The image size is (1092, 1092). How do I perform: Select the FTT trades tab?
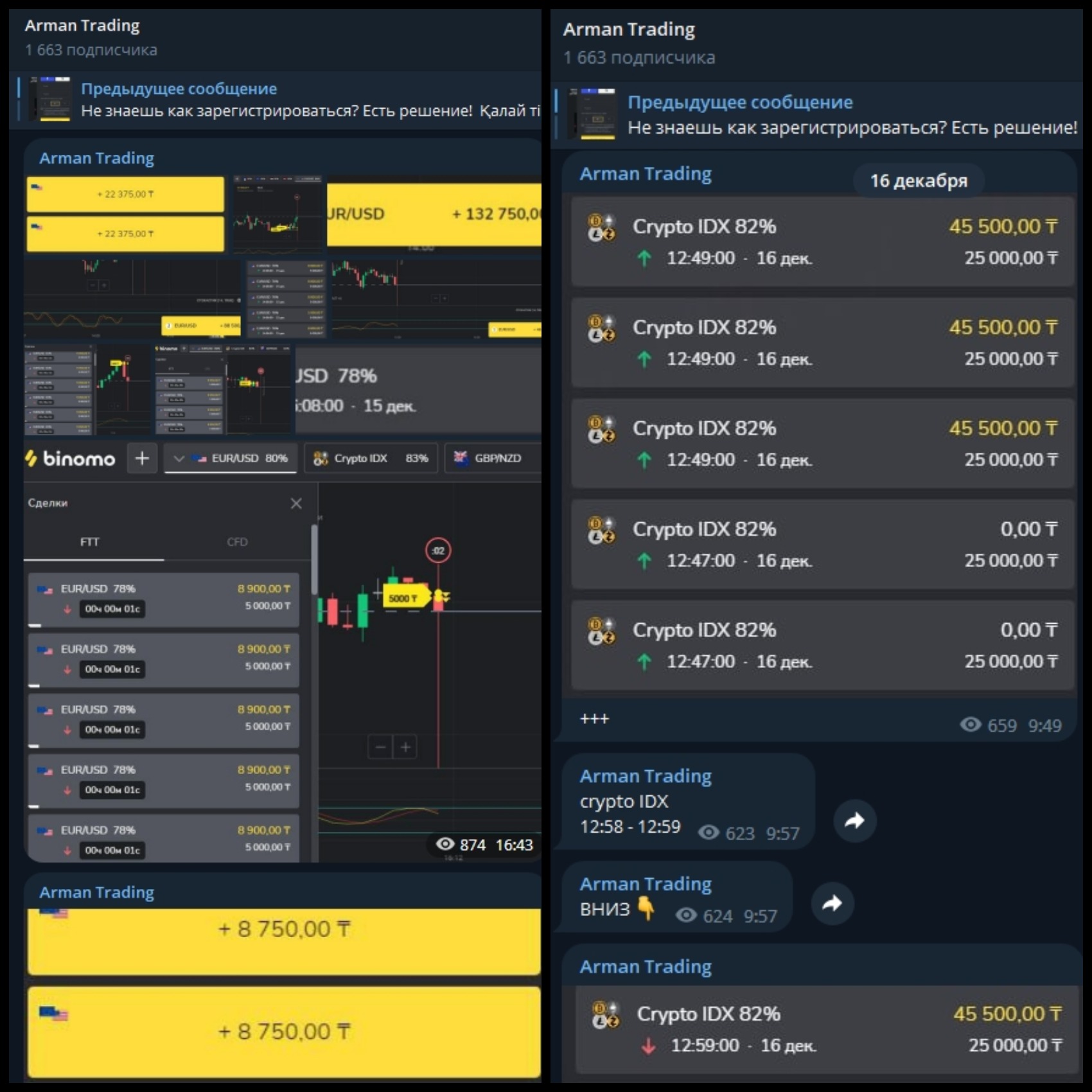point(90,542)
